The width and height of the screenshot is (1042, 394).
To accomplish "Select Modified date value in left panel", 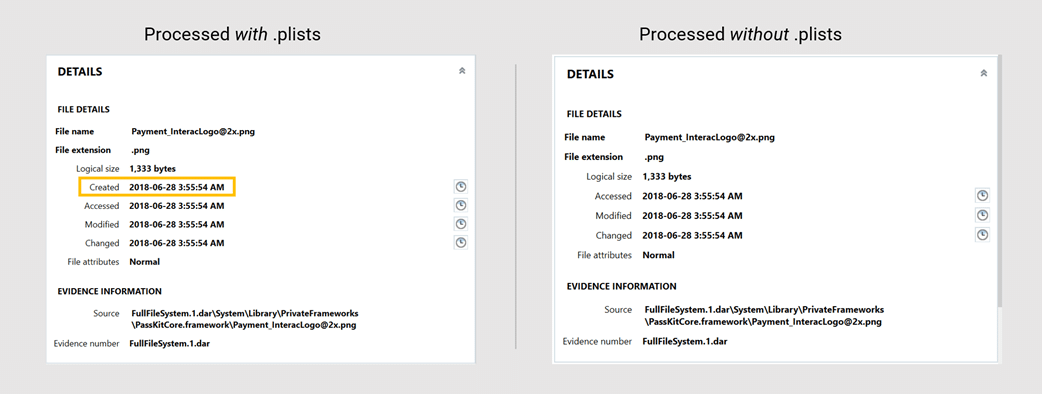I will click(177, 225).
